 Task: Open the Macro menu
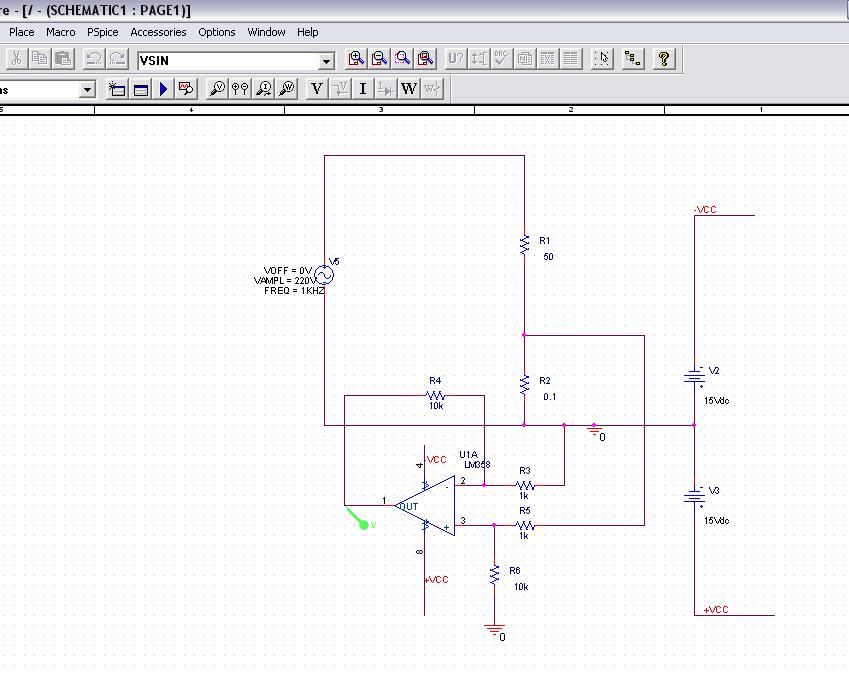point(61,32)
